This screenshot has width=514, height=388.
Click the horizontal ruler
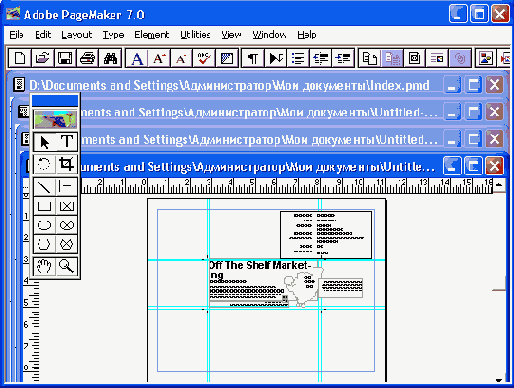[x=287, y=186]
